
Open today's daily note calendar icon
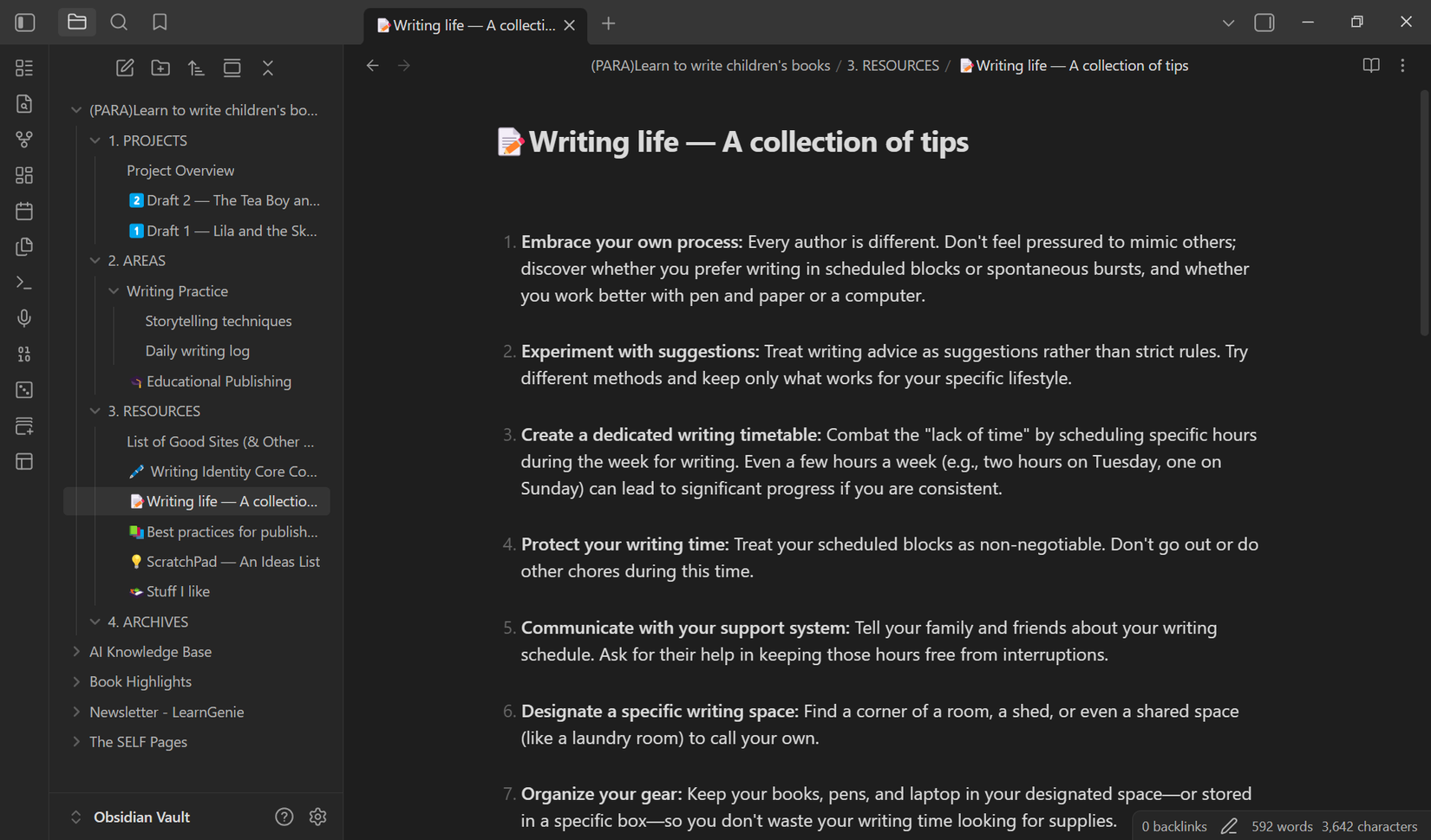(x=24, y=211)
